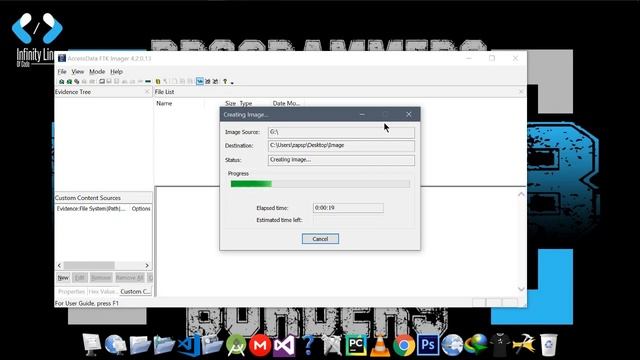The height and width of the screenshot is (360, 640).
Task: Launch Visual Studio Code from the dock
Action: (x=188, y=345)
